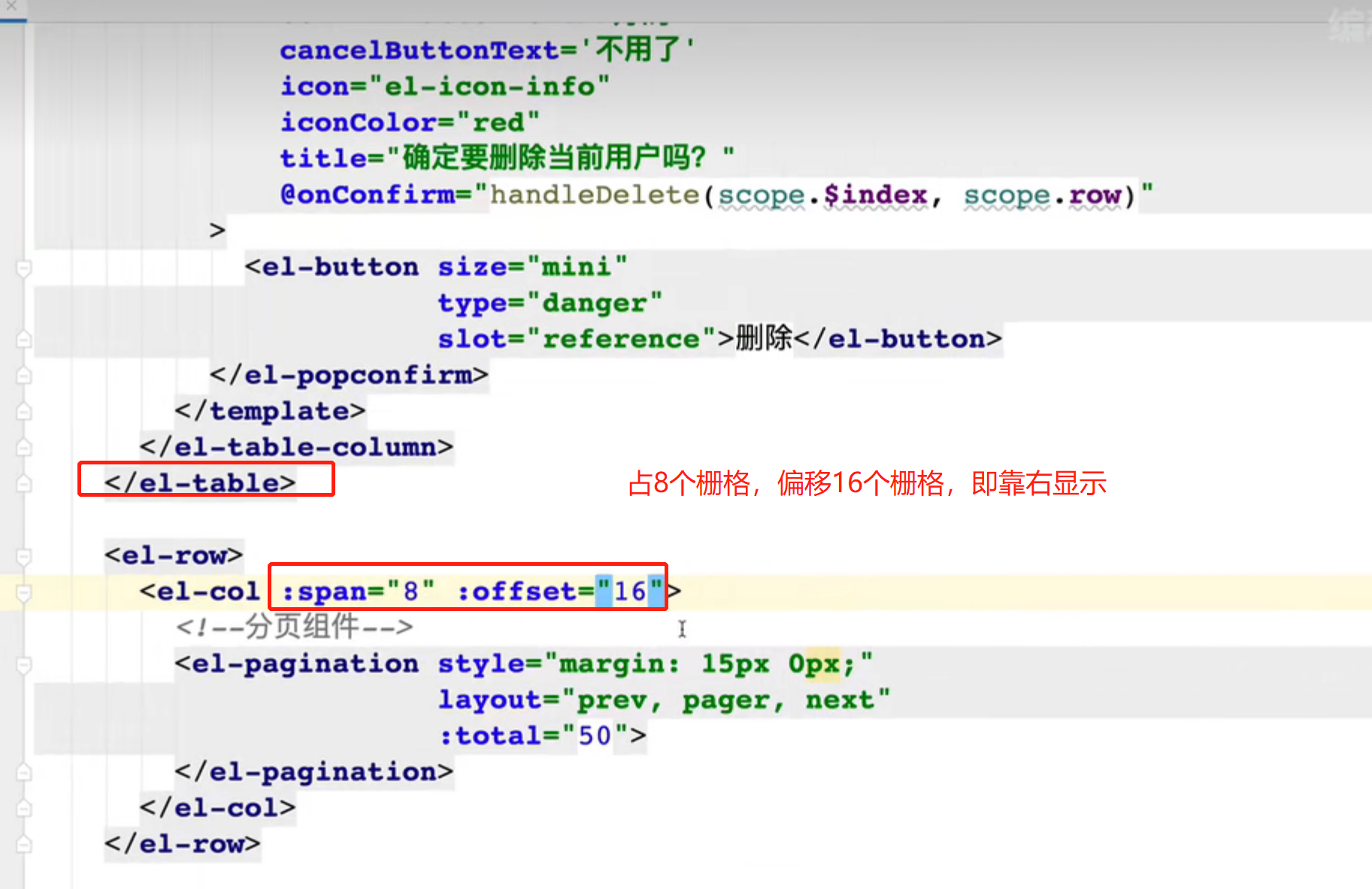1372x889 pixels.
Task: Click the "danger" type value
Action: coord(594,303)
